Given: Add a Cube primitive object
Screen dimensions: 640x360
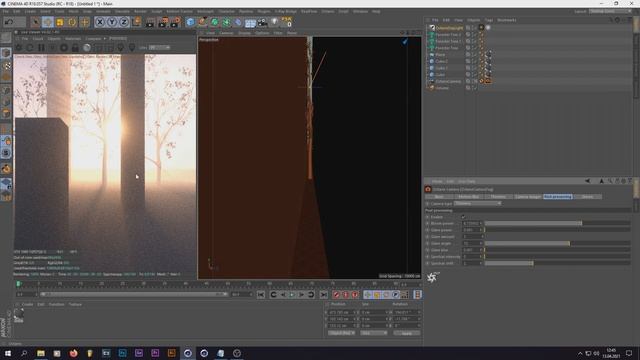Looking at the screenshot, I should (x=190, y=22).
